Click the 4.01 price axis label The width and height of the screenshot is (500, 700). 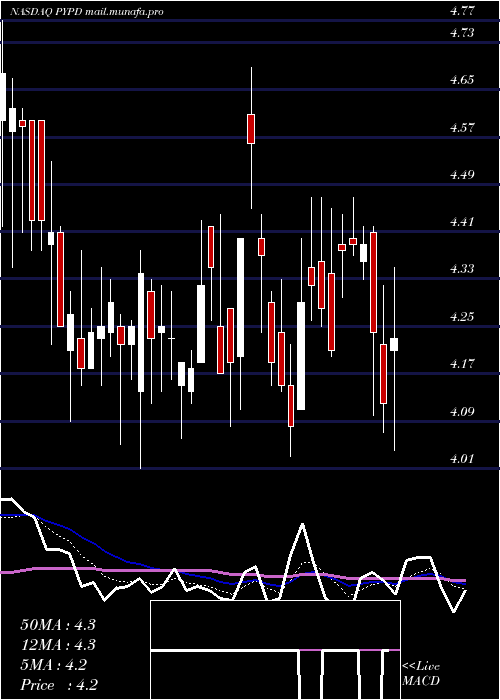[462, 458]
